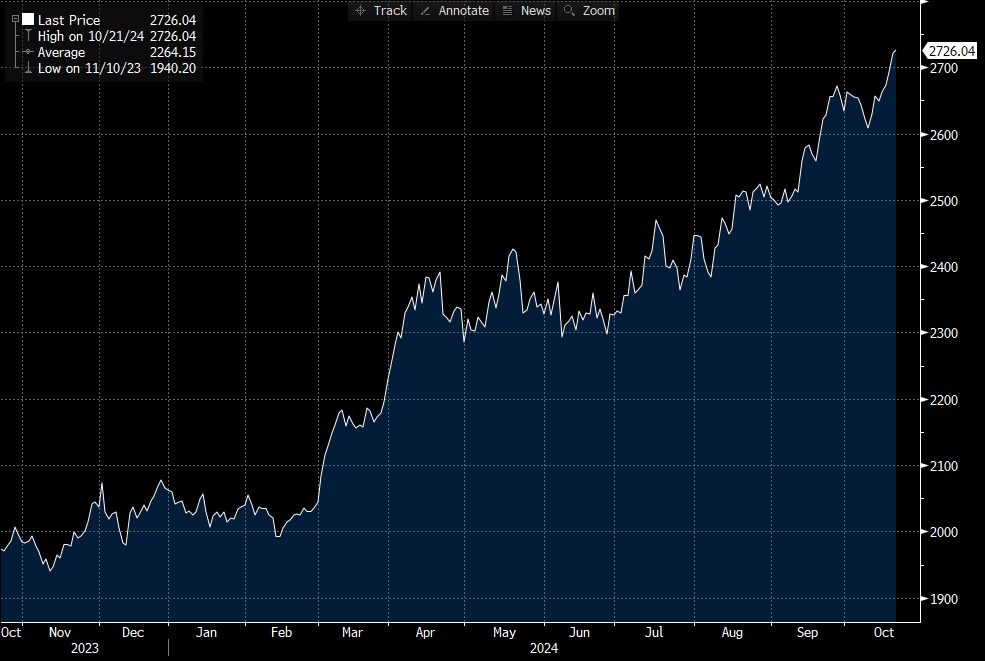Click the News list icon
Image resolution: width=985 pixels, height=661 pixels.
click(508, 11)
